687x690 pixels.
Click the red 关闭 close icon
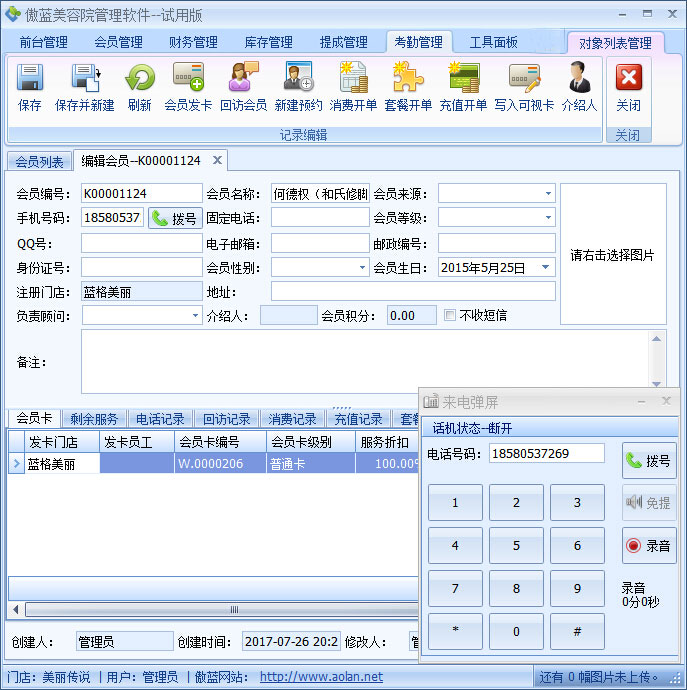(x=628, y=77)
